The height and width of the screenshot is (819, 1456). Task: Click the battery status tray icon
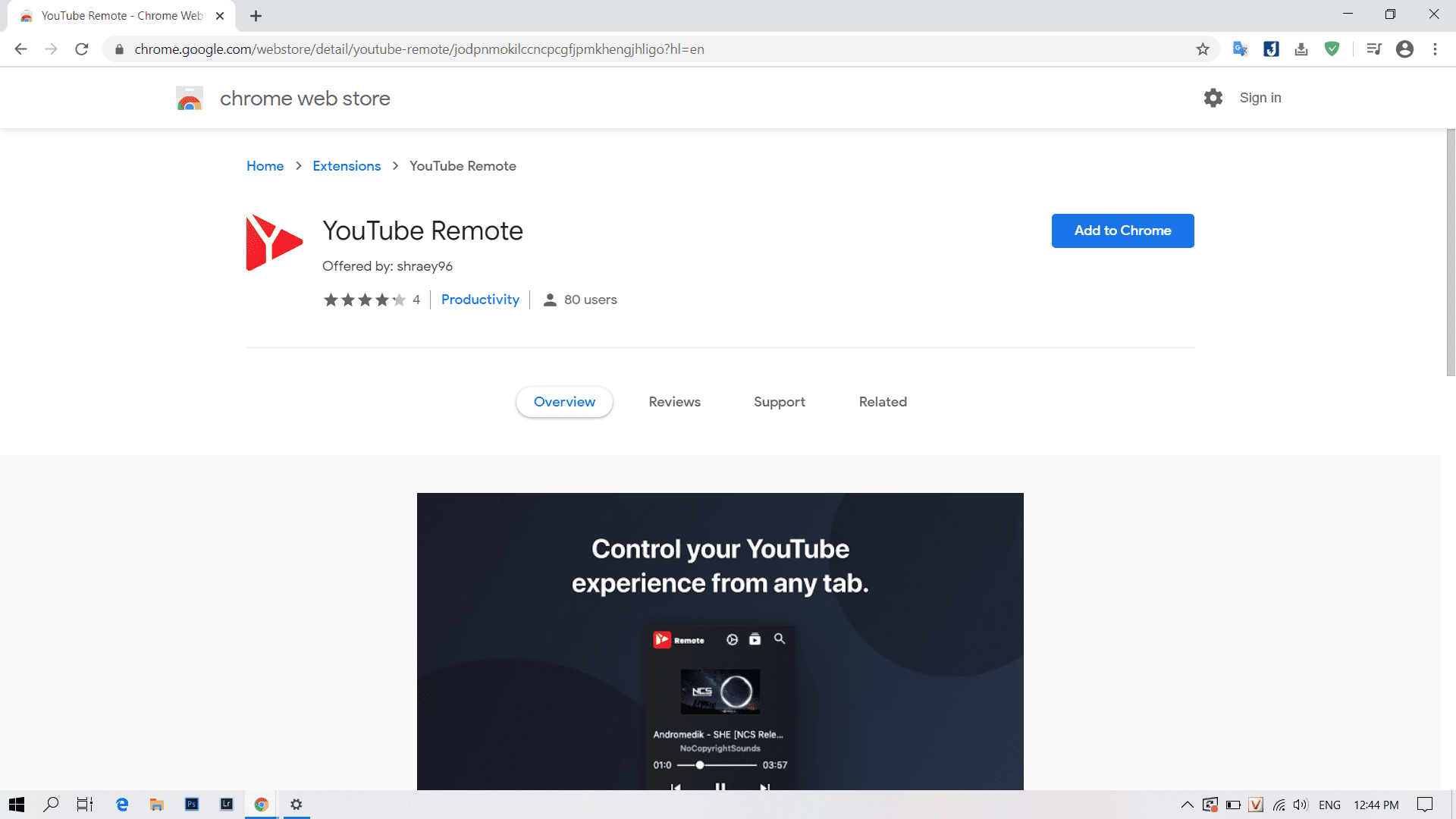coord(1233,805)
